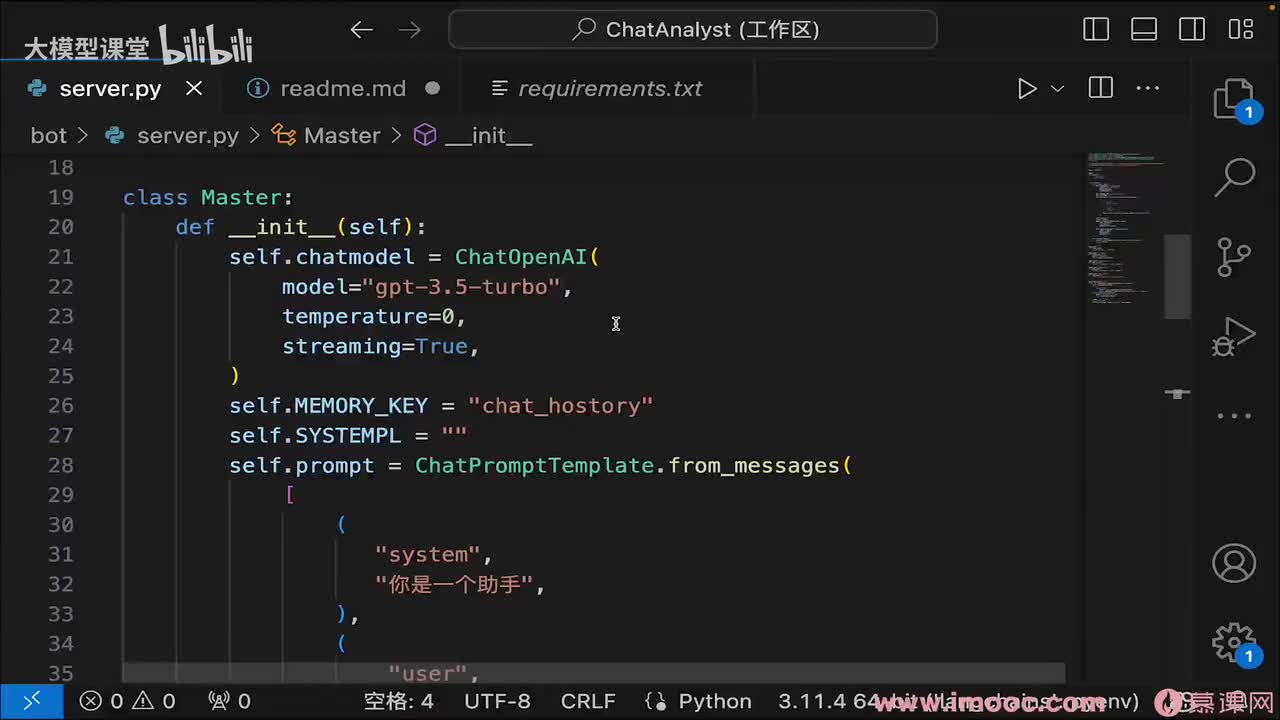Click the editor vertical scrollbar thumb
This screenshot has height=720, width=1280.
(x=1177, y=276)
